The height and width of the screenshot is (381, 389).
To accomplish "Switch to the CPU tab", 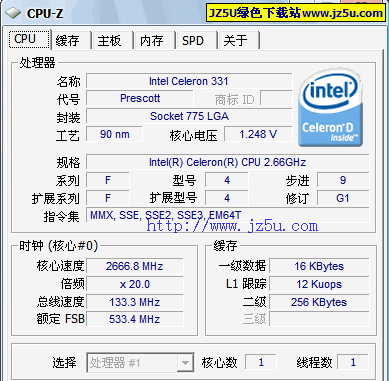I will pos(29,39).
